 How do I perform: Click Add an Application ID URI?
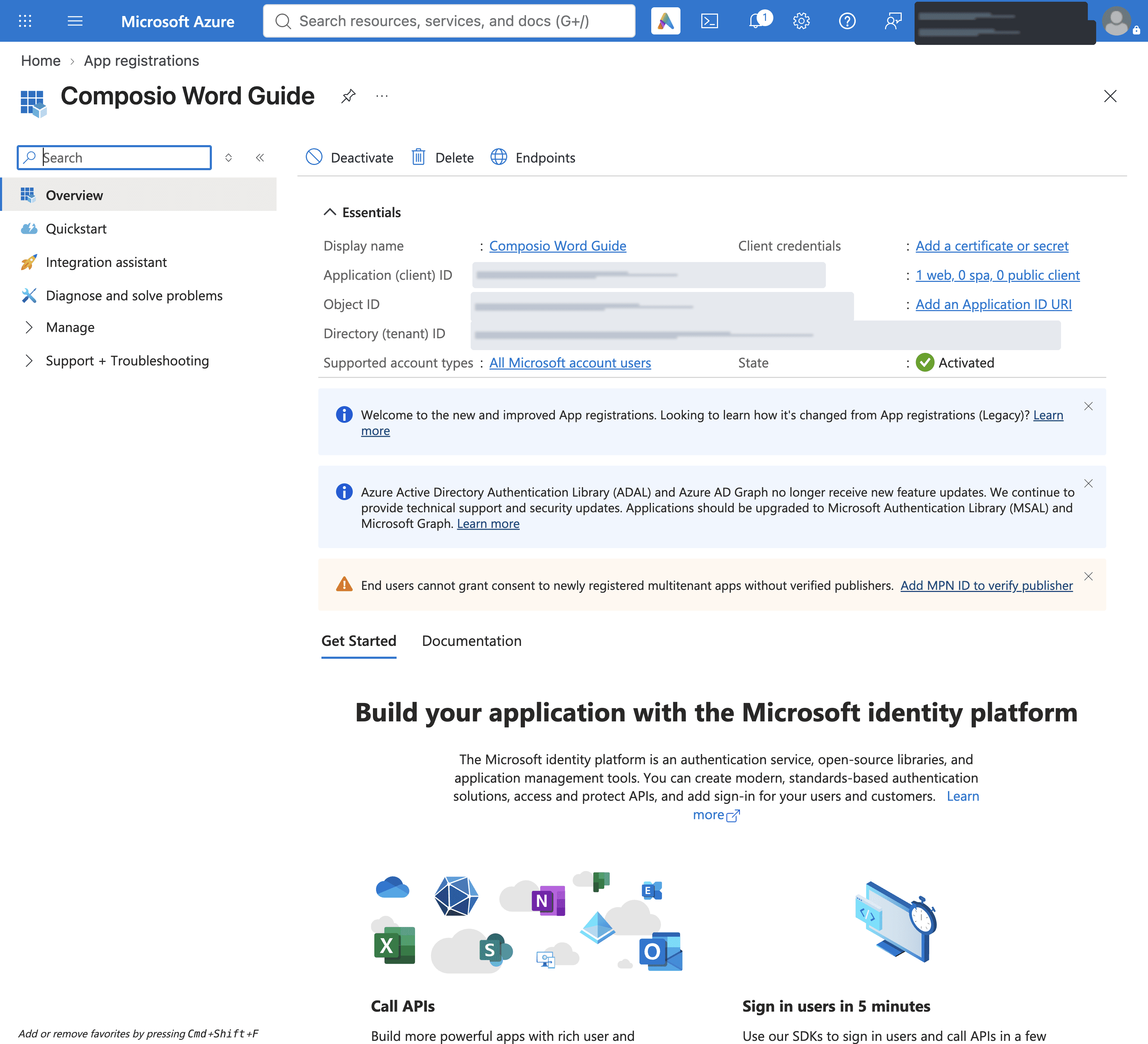[x=993, y=304]
